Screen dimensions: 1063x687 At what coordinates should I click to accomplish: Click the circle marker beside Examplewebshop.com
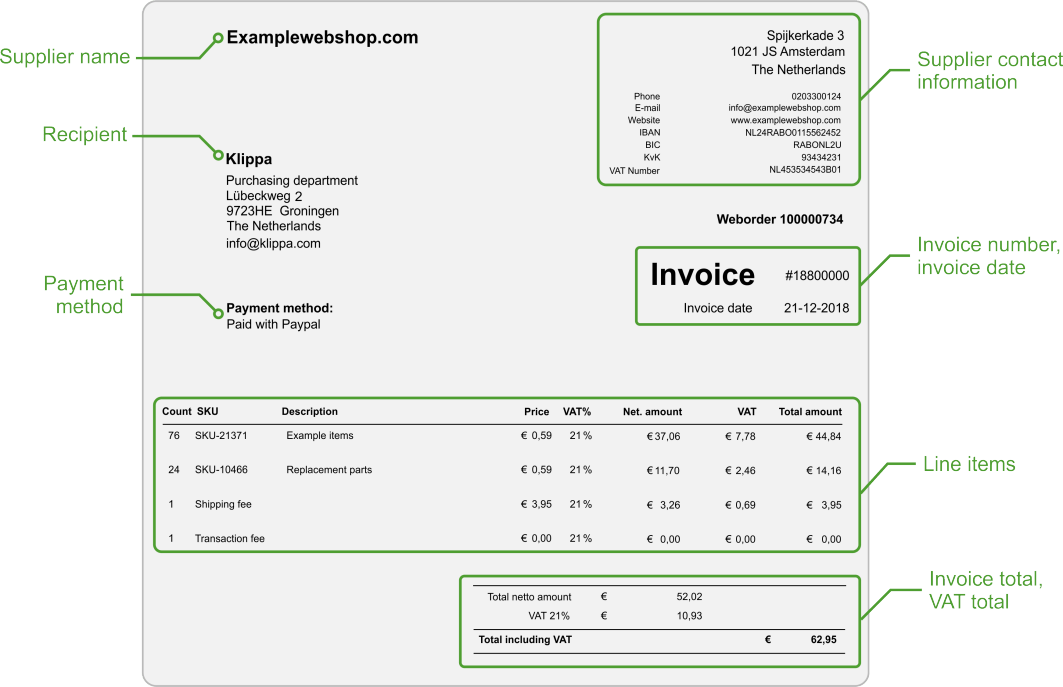(x=217, y=38)
